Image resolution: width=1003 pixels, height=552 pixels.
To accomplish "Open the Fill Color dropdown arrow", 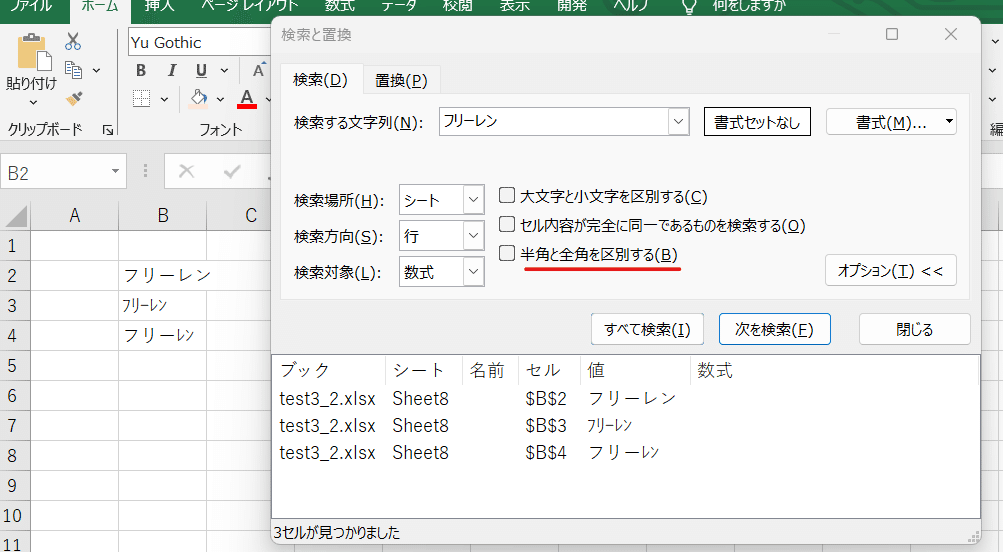I will (x=220, y=99).
